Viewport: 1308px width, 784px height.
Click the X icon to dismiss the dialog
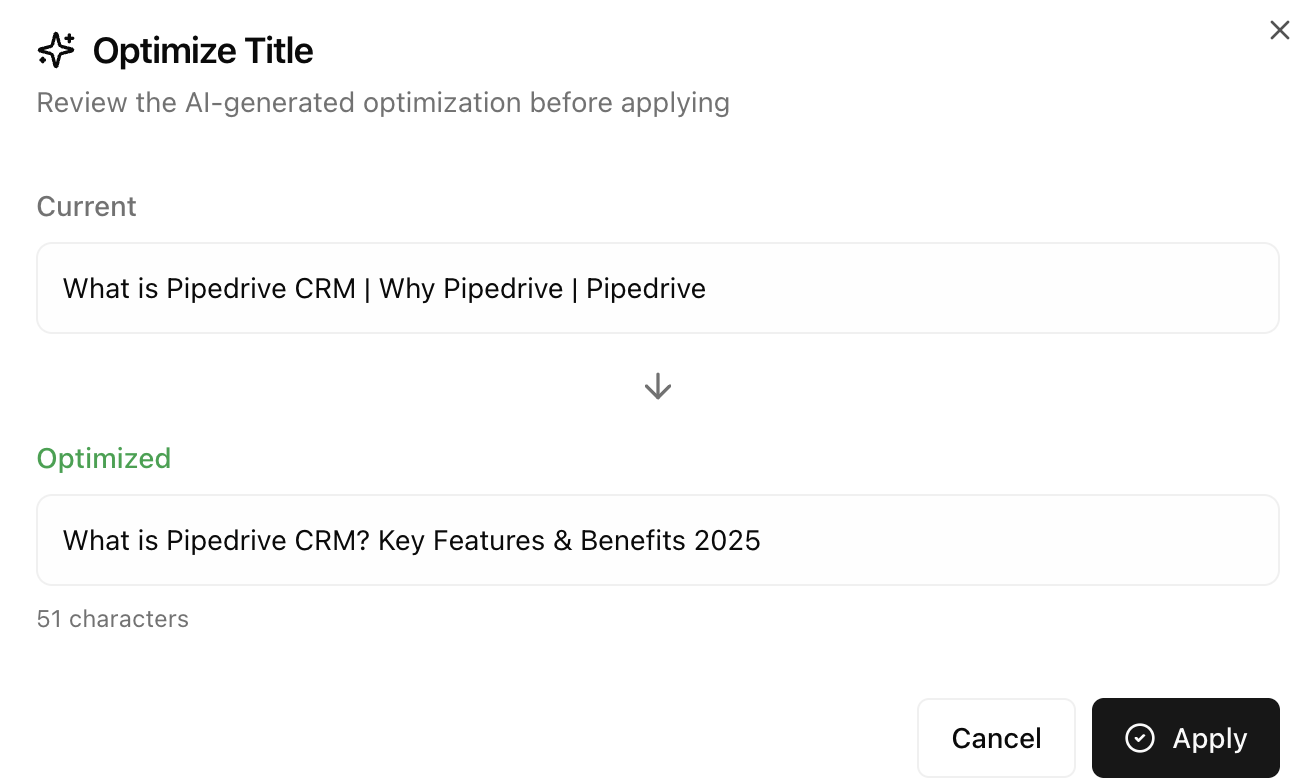pos(1279,30)
